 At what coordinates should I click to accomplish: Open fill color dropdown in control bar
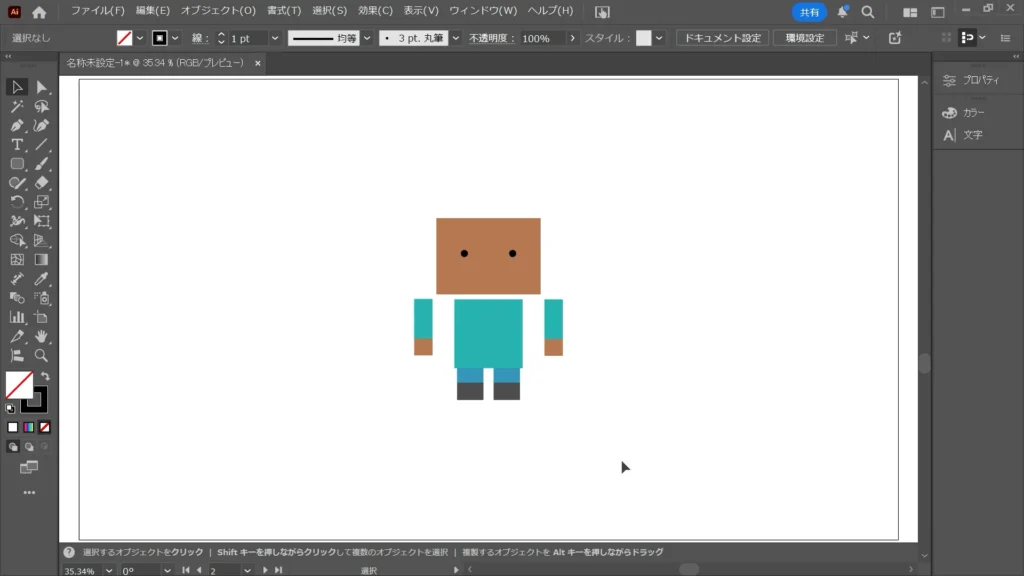tap(140, 38)
